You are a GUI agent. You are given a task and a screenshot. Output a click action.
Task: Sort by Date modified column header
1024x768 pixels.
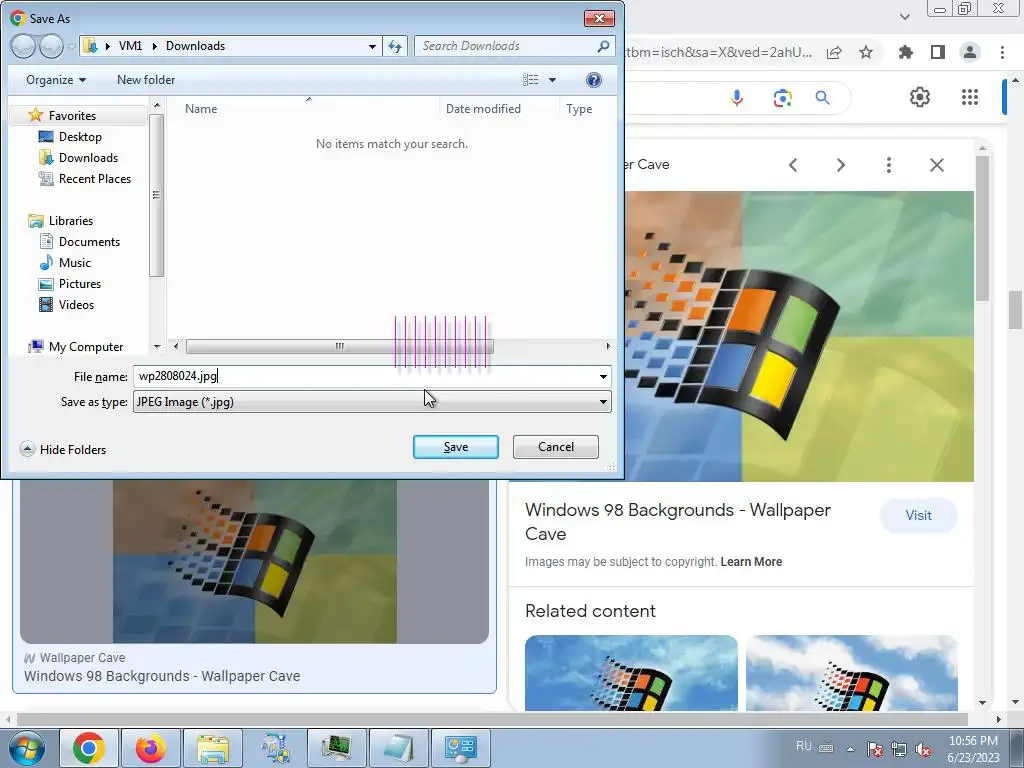(483, 109)
